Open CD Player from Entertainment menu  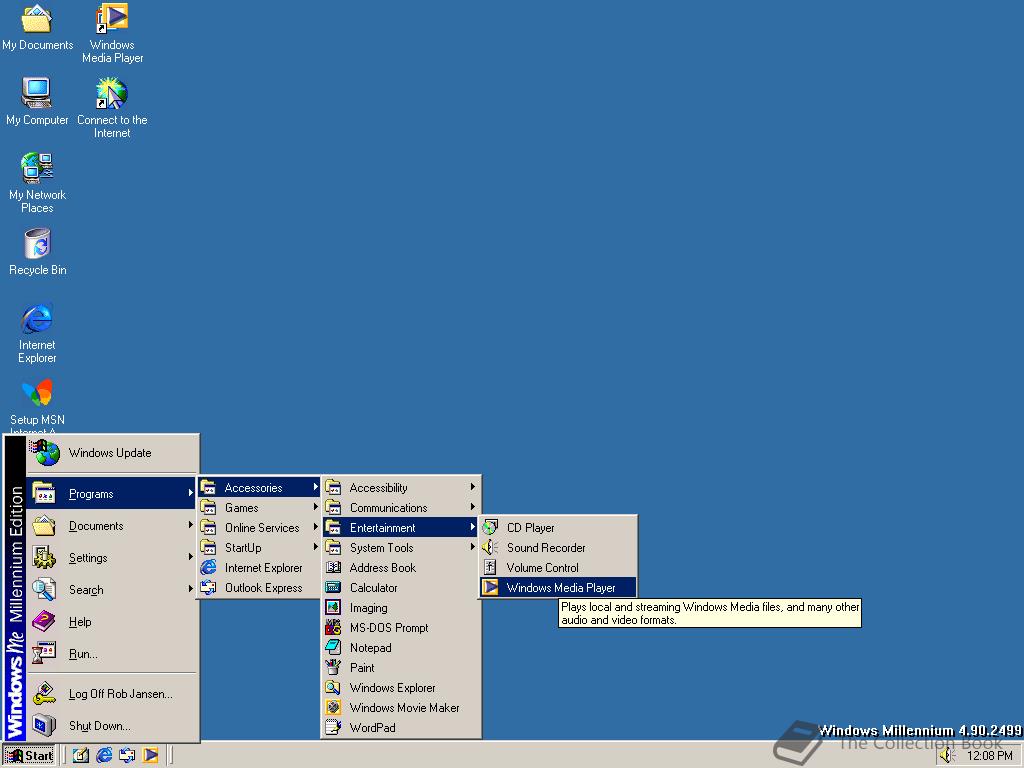coord(558,528)
